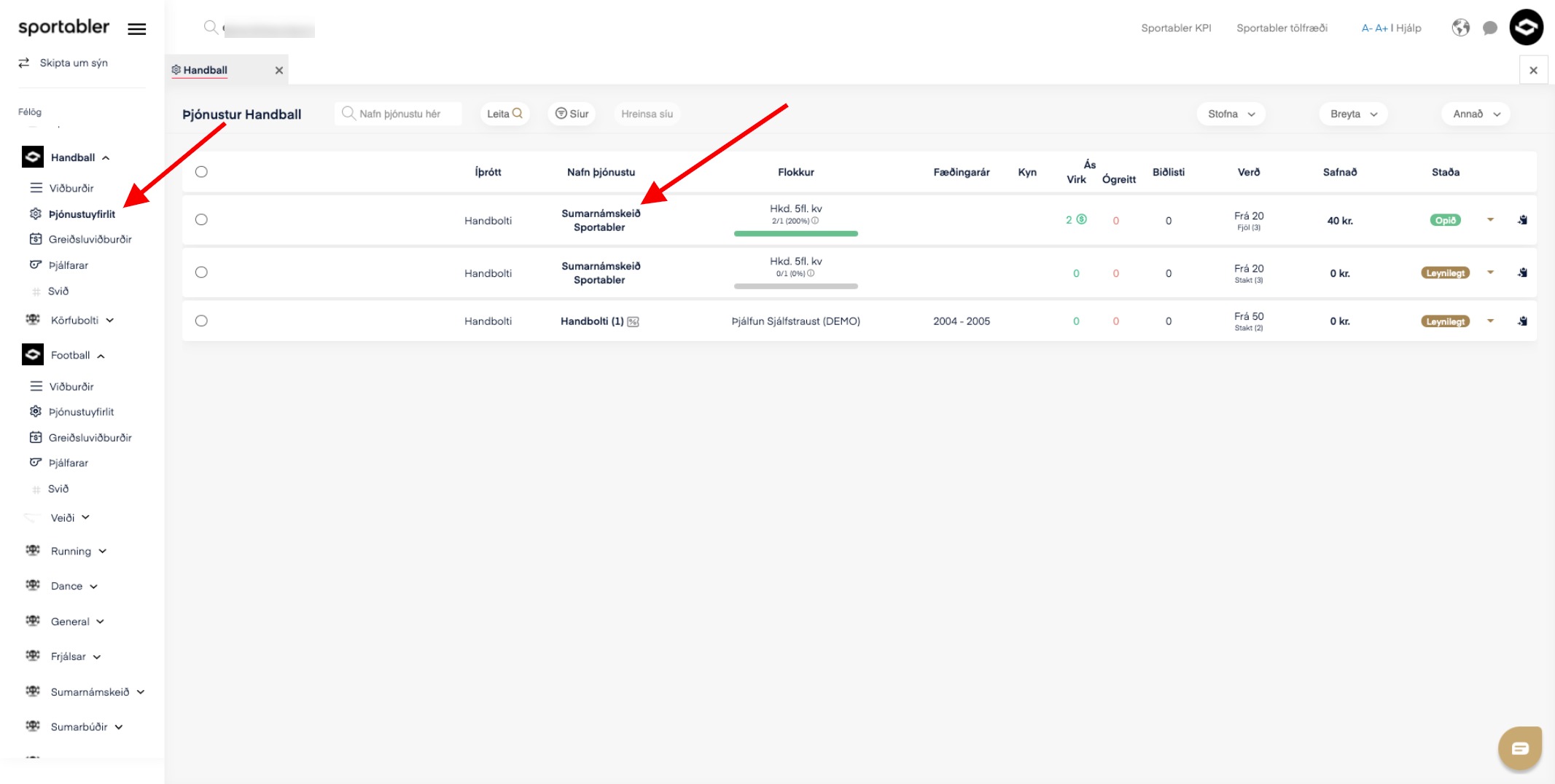The image size is (1555, 784).
Task: Click the grey 0% capacity progress bar
Action: 796,286
